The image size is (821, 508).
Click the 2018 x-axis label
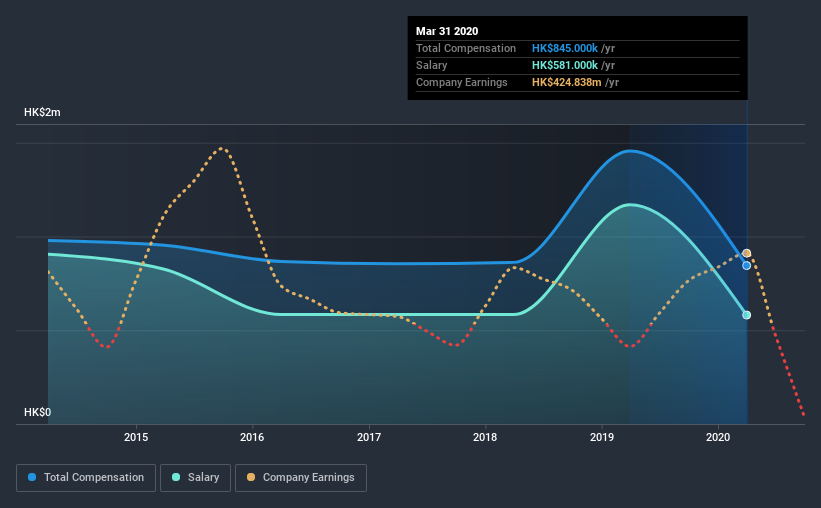point(485,437)
